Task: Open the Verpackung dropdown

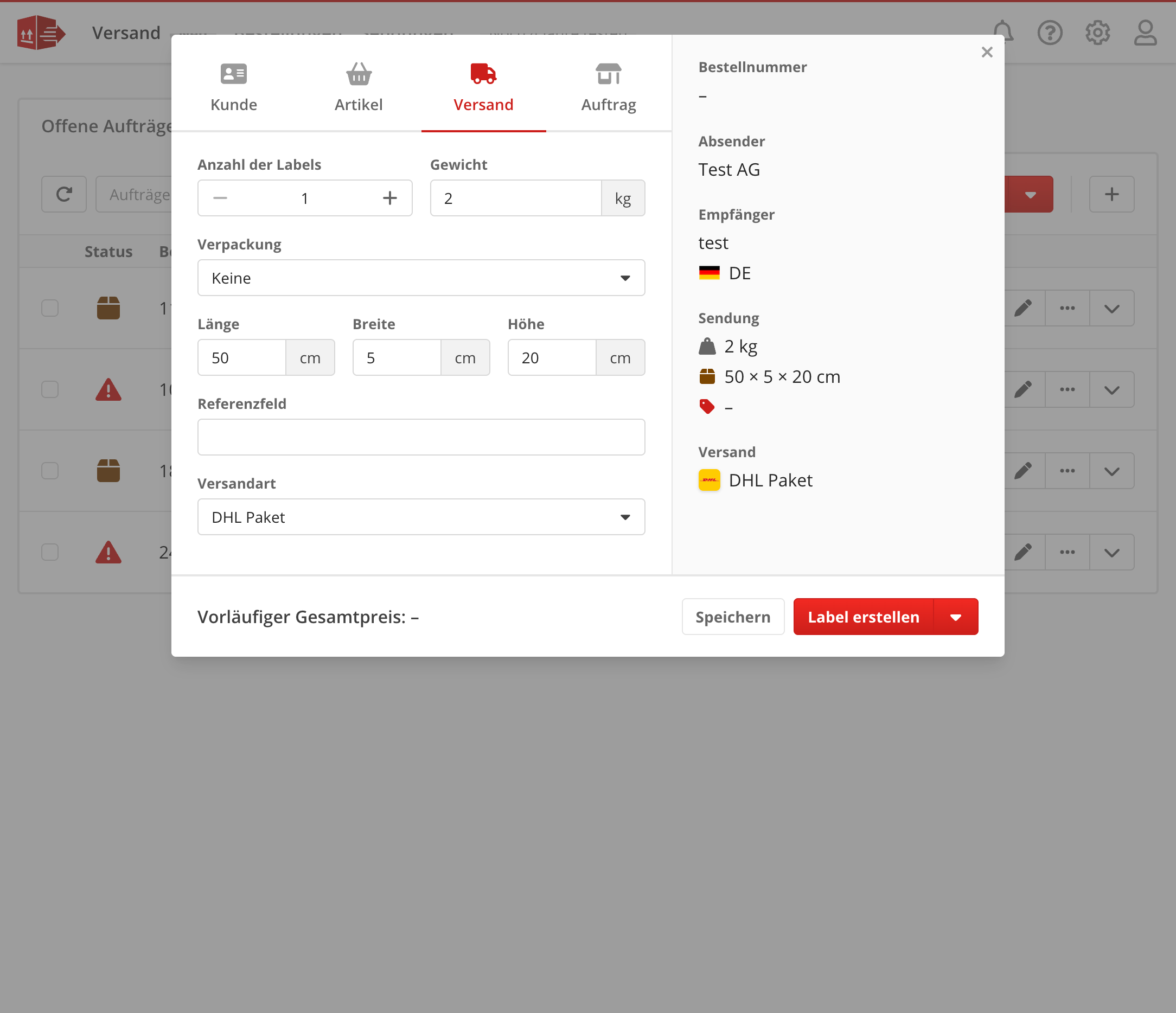Action: tap(421, 278)
